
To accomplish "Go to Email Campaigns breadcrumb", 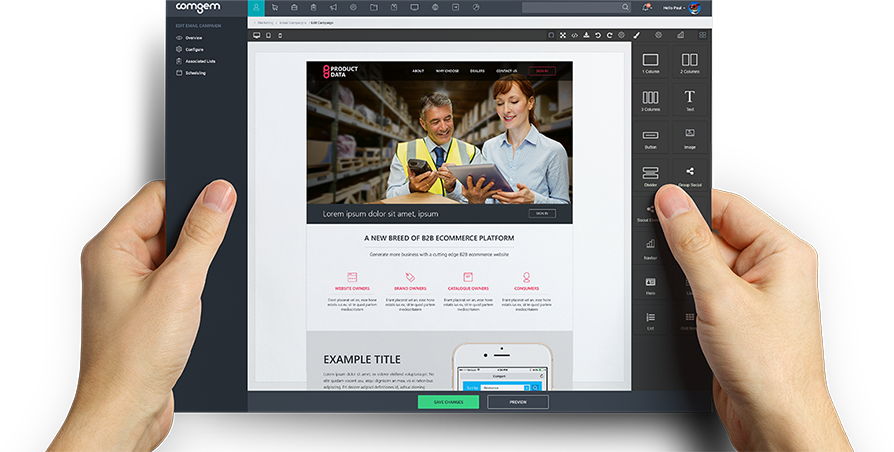I will [x=292, y=23].
